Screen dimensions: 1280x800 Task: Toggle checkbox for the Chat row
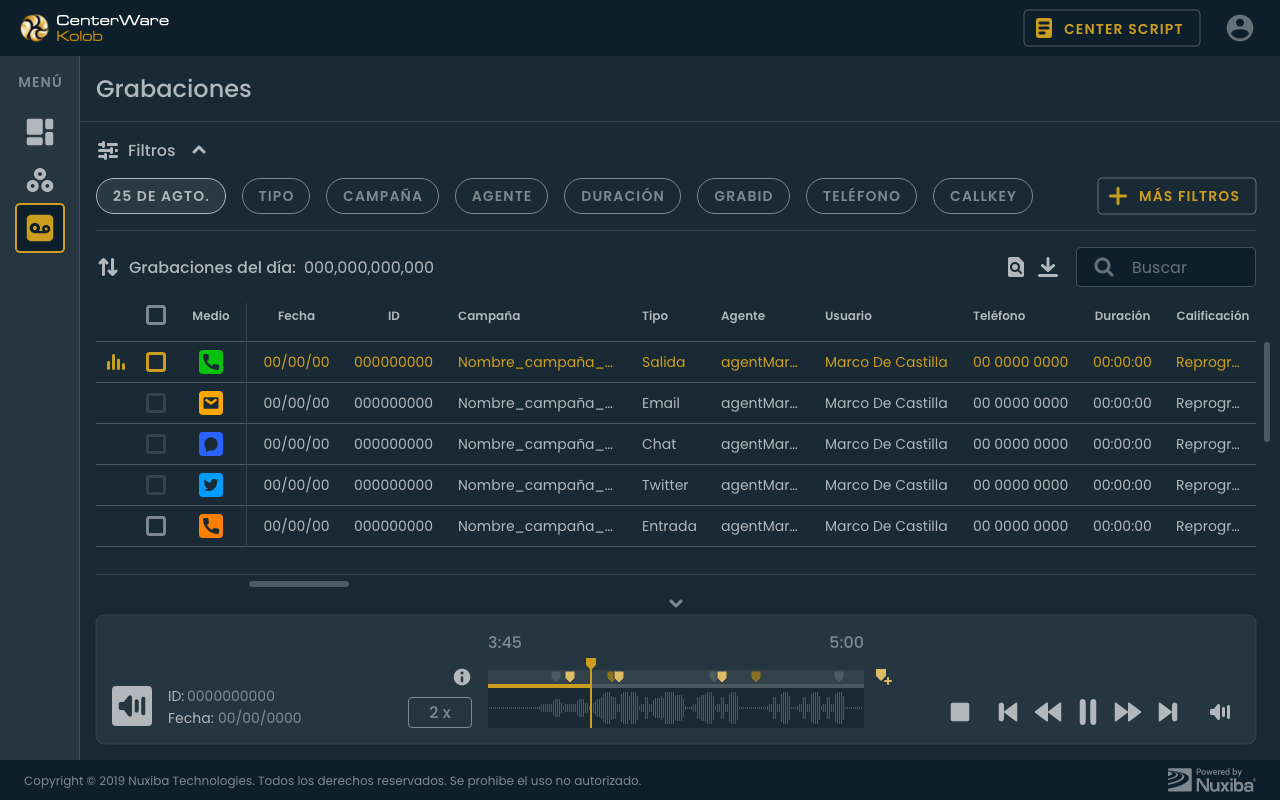pyautogui.click(x=156, y=444)
